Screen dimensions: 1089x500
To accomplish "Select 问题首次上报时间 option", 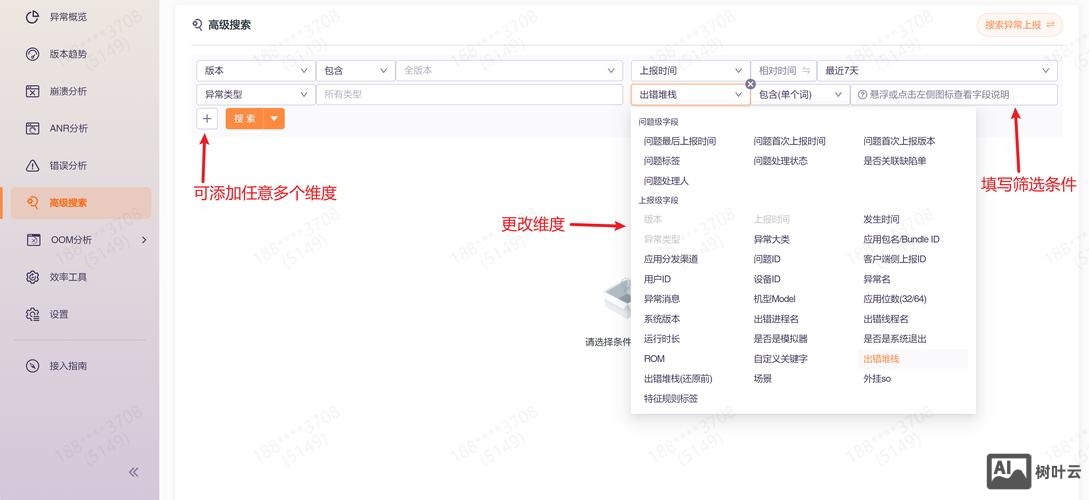I will point(789,141).
